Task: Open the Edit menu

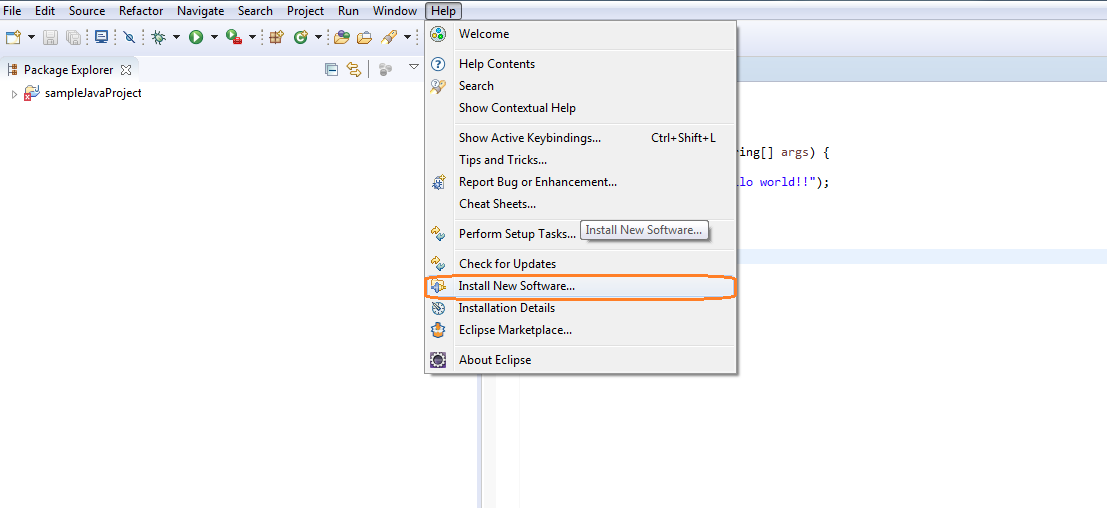Action: [45, 11]
